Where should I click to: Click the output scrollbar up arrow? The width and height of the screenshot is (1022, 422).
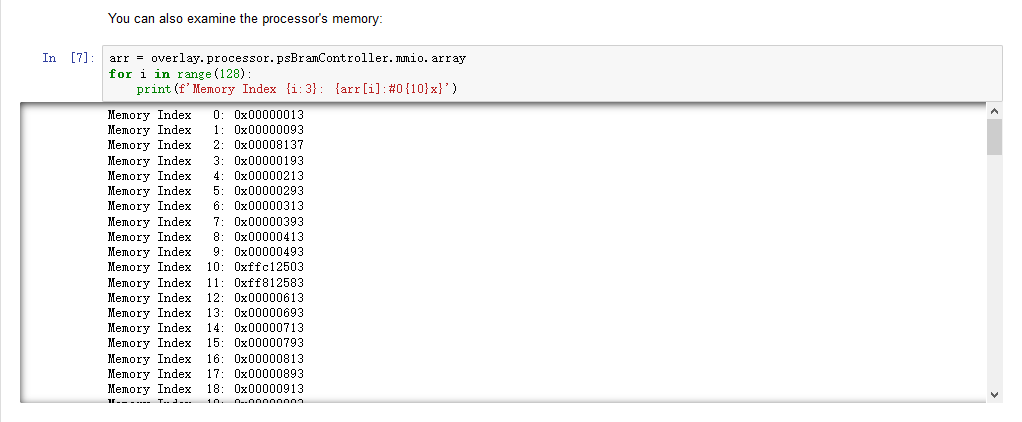coord(994,109)
